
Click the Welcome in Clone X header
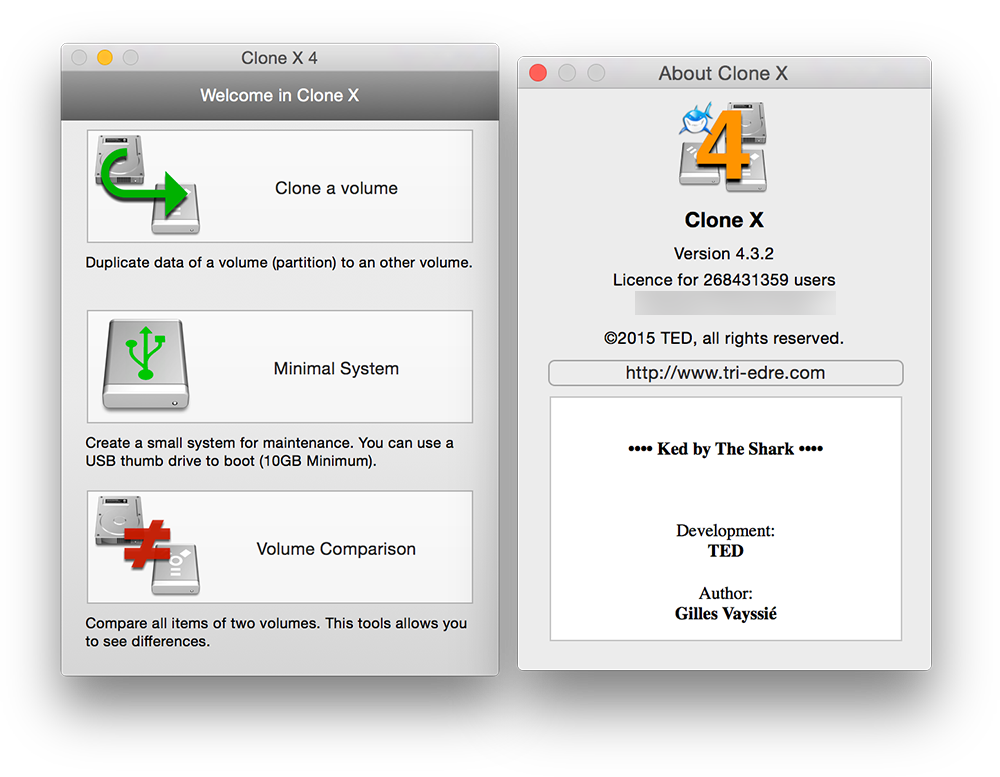tap(279, 96)
